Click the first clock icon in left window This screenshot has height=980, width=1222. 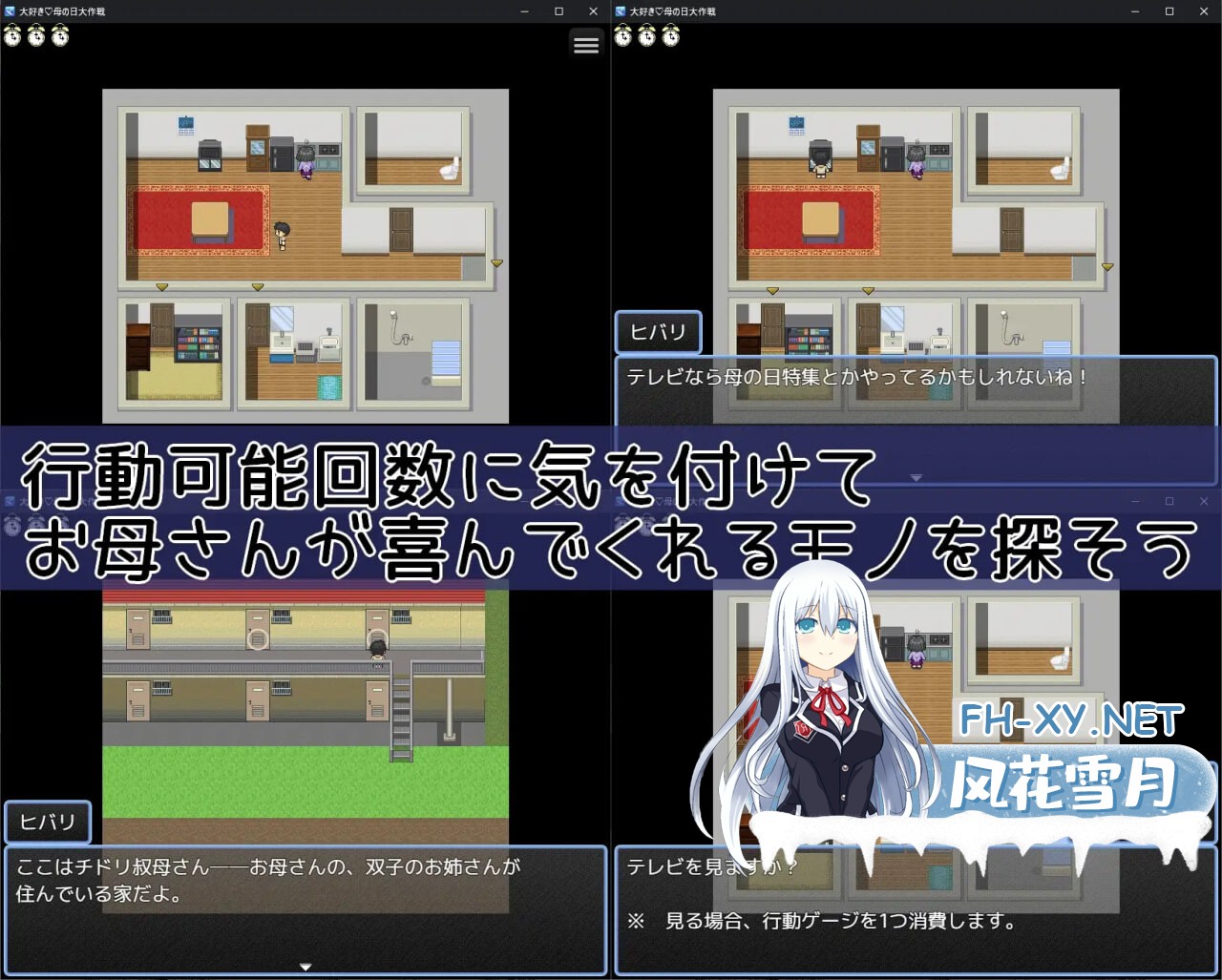12,36
